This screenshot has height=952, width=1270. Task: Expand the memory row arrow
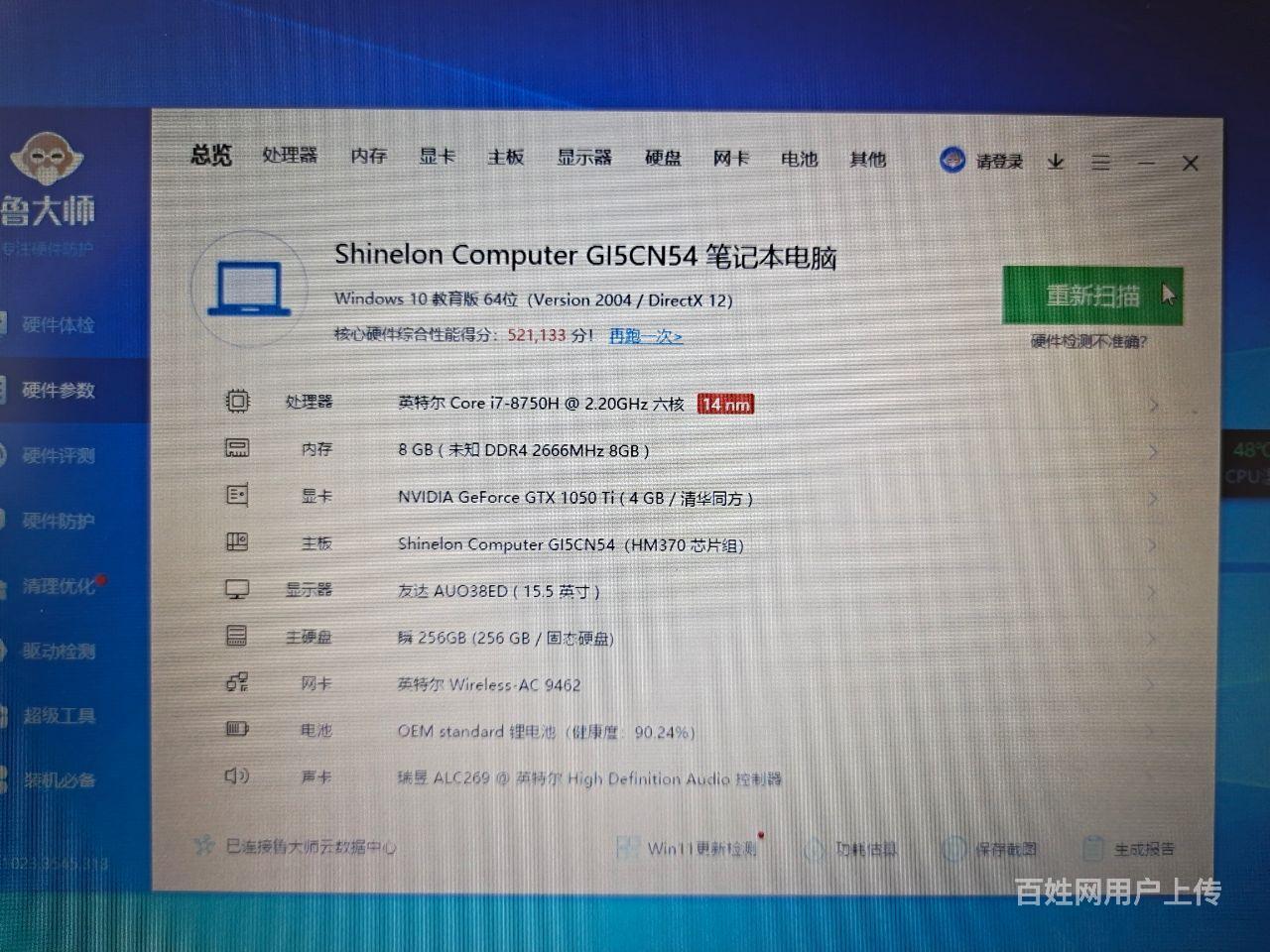pyautogui.click(x=1153, y=452)
